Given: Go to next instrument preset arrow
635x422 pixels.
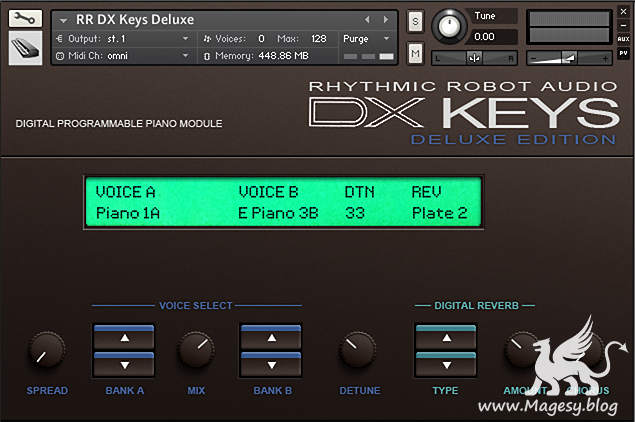Looking at the screenshot, I should tap(386, 19).
